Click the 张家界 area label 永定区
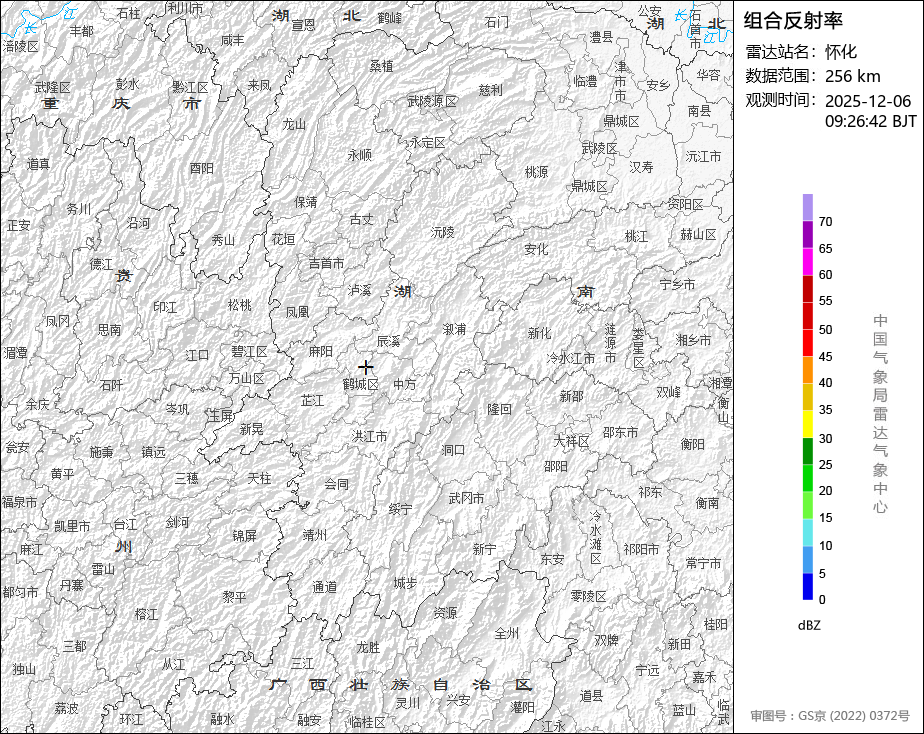924x734 pixels. tap(427, 142)
